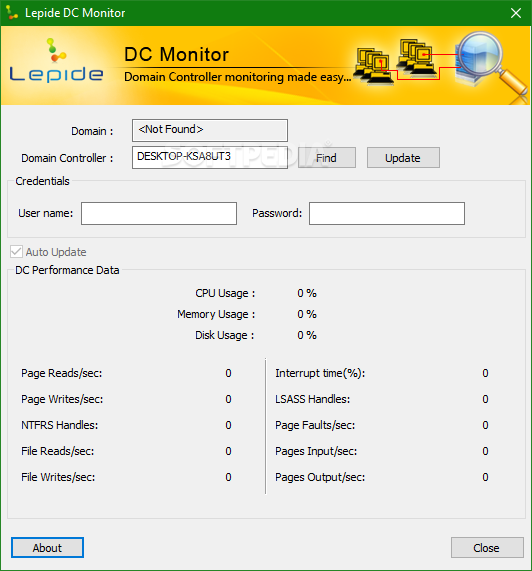The height and width of the screenshot is (571, 532).
Task: Click the Close button at bottom right
Action: pyautogui.click(x=487, y=548)
